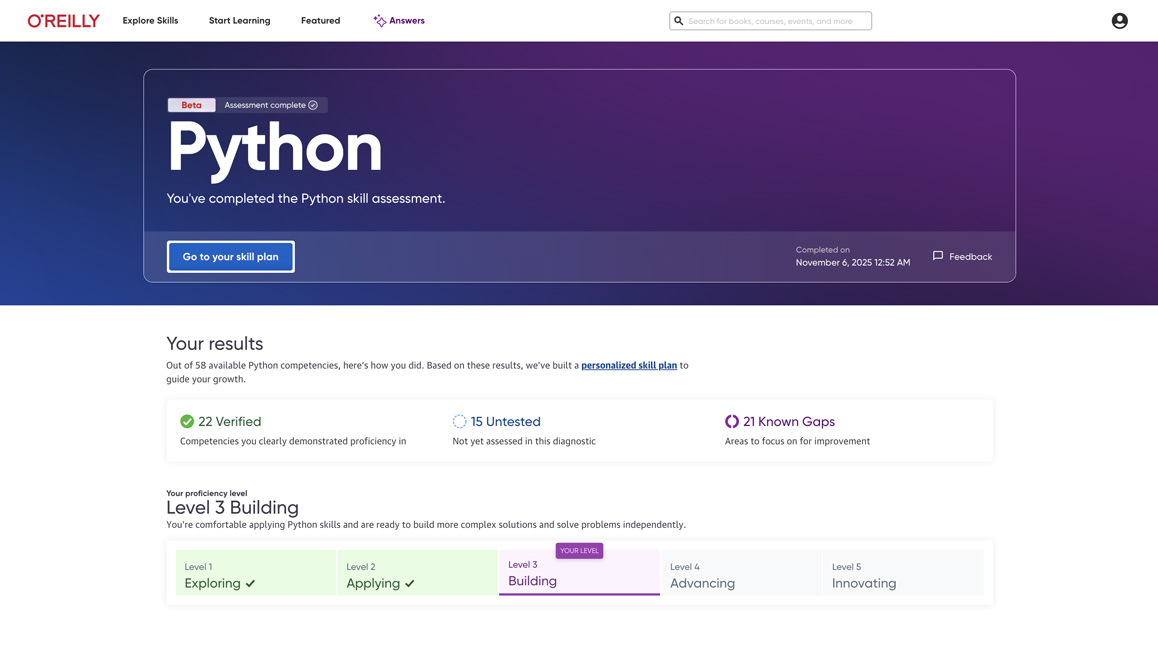Select Level 3 Building tab
The height and width of the screenshot is (654, 1158).
[x=579, y=574]
